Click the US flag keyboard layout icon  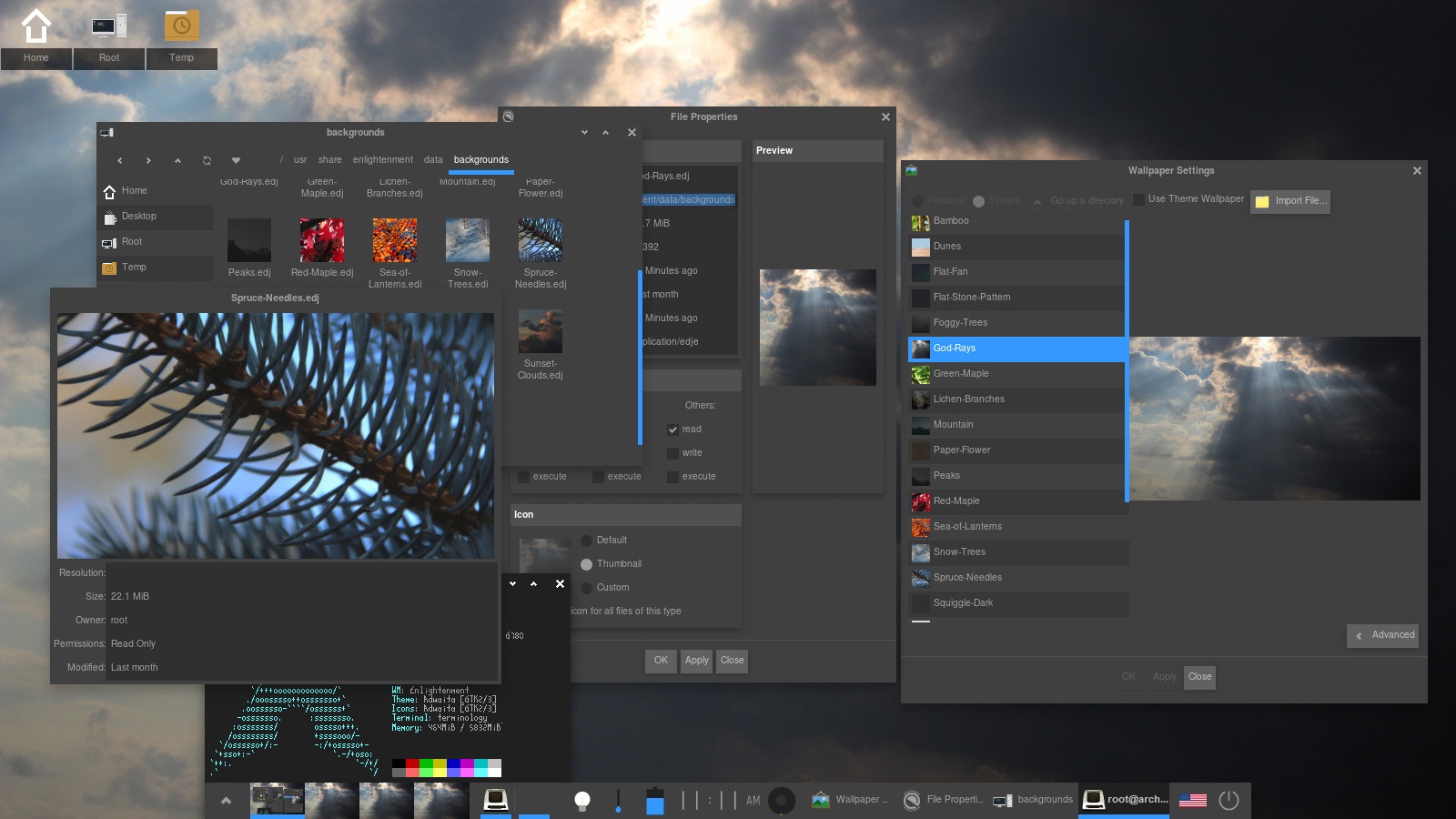pos(1192,800)
